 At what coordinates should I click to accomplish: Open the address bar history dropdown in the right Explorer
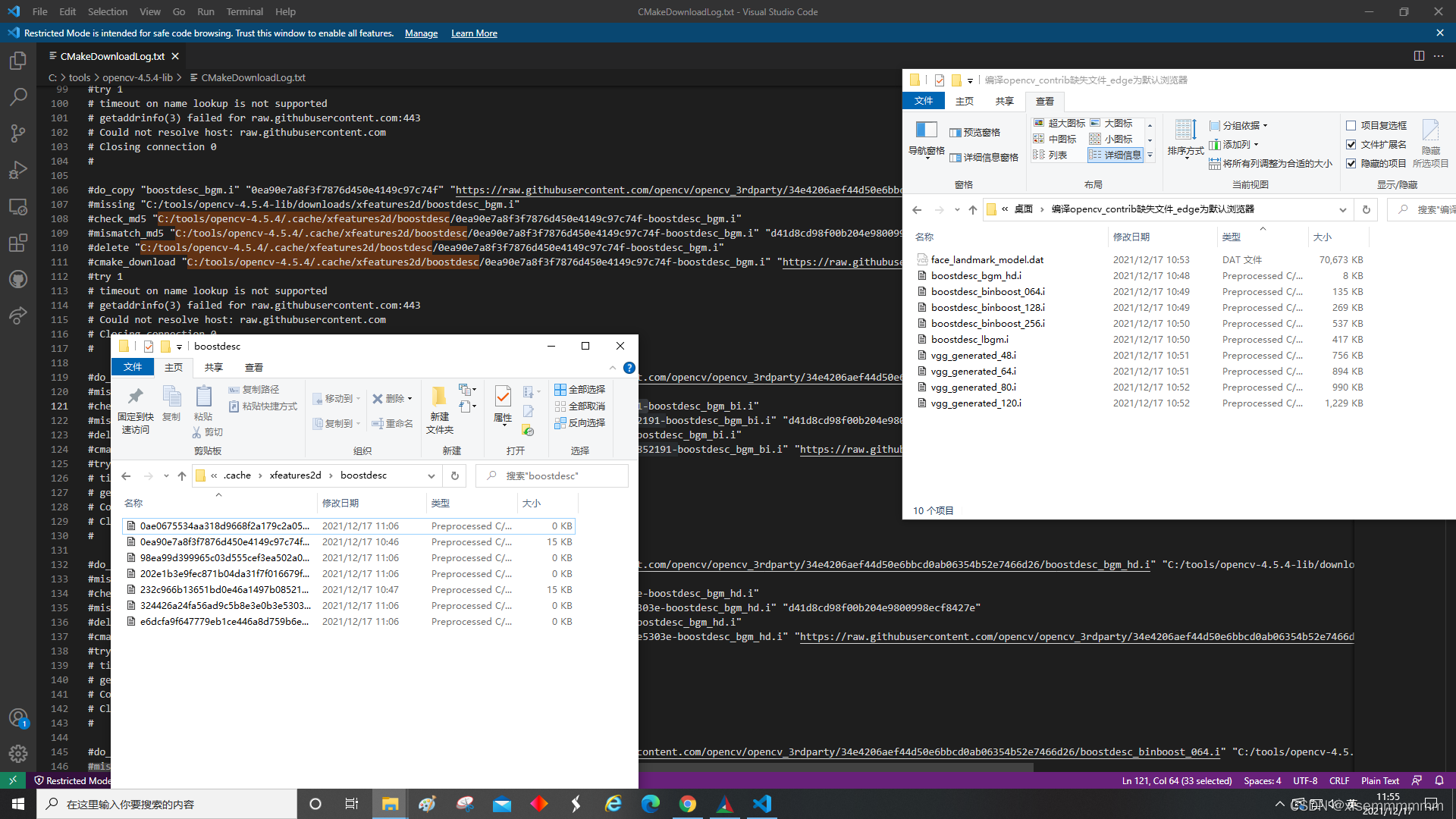1342,209
